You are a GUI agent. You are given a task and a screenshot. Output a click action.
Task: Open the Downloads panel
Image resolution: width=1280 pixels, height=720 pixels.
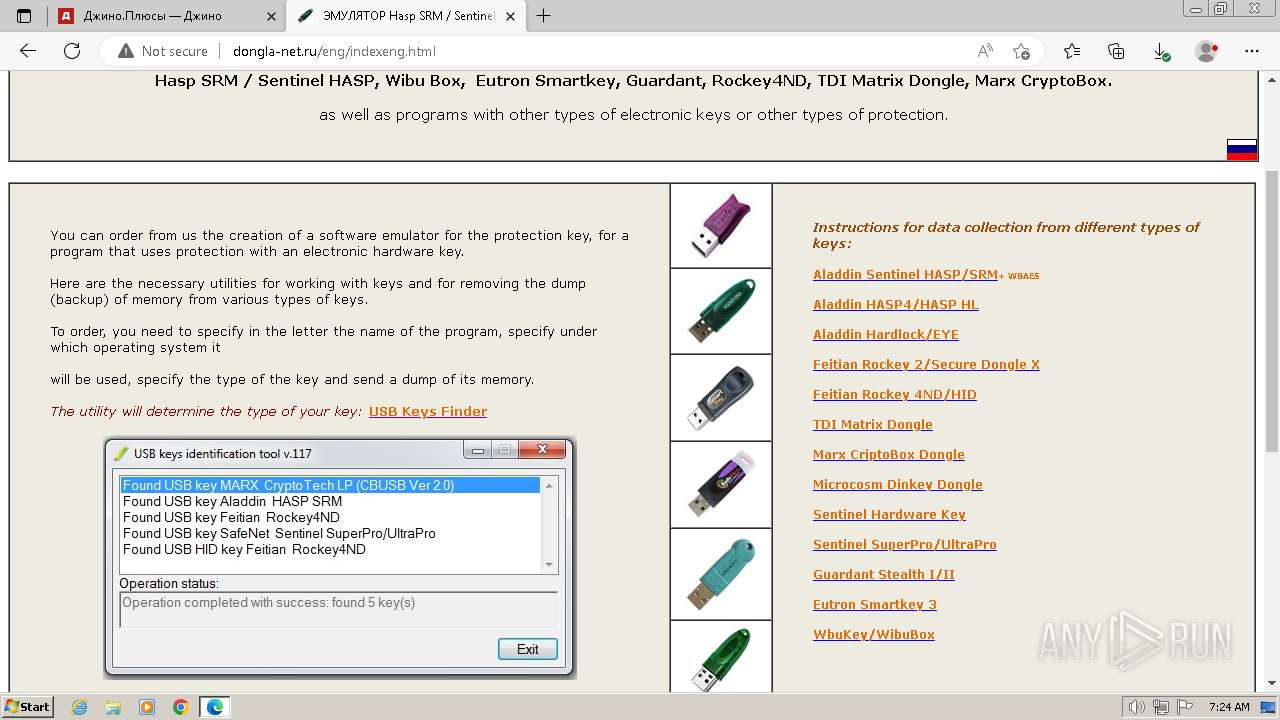1161,51
